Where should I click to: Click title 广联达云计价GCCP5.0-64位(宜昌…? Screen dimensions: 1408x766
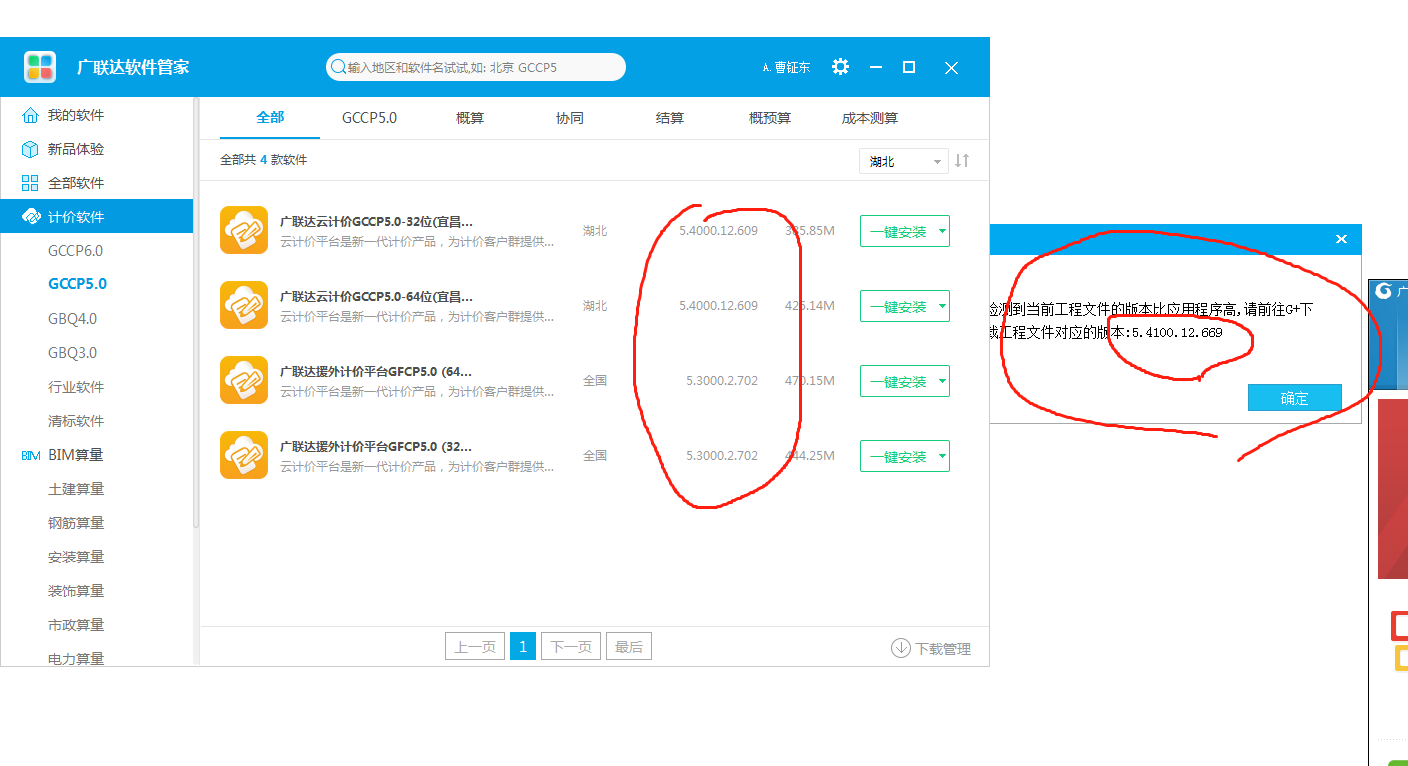click(x=376, y=297)
